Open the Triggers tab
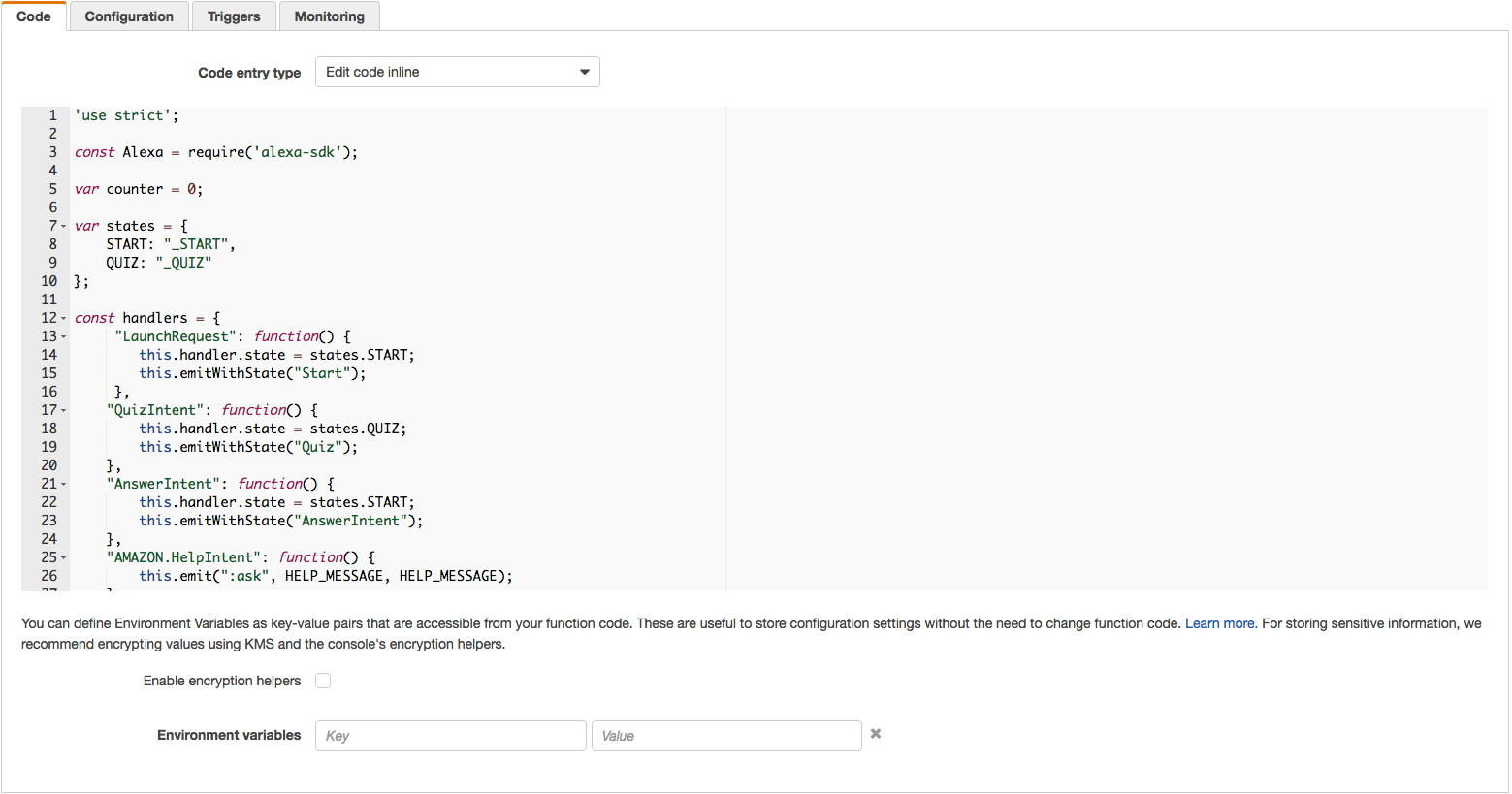The height and width of the screenshot is (794, 1512). click(x=234, y=16)
